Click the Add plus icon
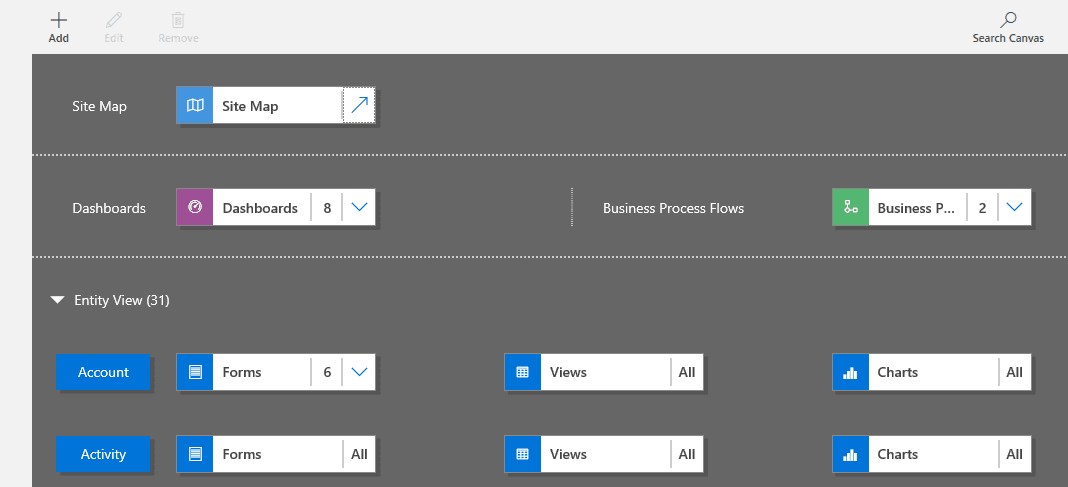1068x487 pixels. 59,20
